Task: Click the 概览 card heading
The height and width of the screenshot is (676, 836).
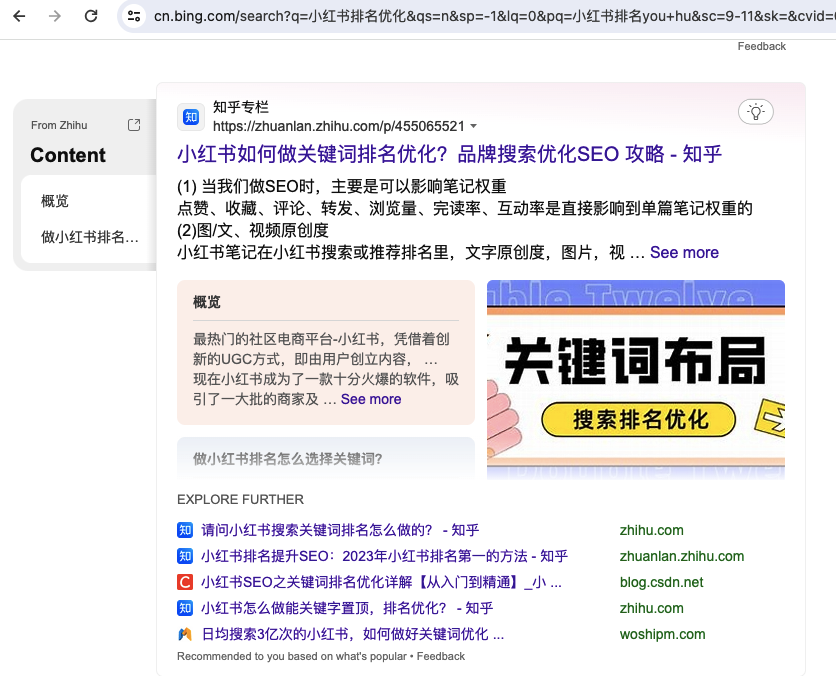Action: (x=206, y=302)
